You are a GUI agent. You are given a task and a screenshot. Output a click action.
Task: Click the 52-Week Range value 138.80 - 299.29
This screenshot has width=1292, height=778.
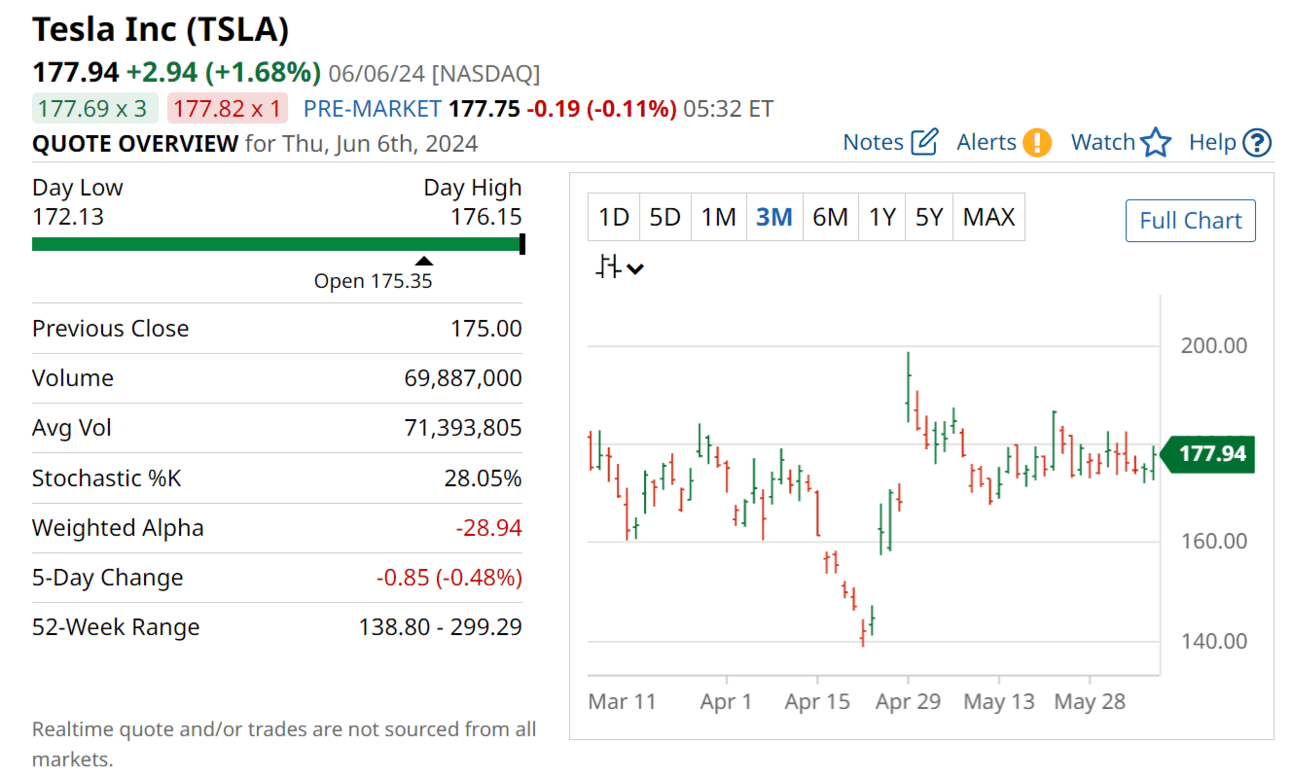click(x=440, y=628)
